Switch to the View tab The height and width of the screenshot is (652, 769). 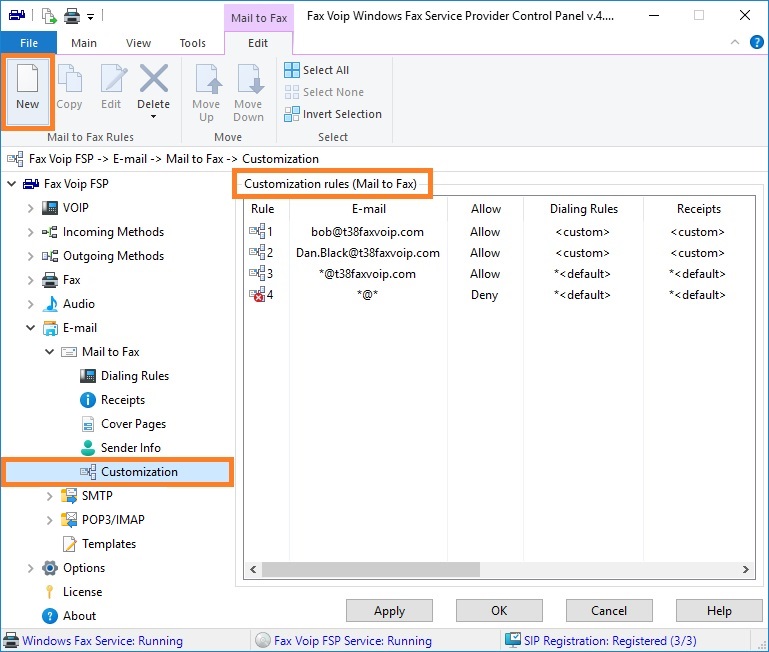pyautogui.click(x=138, y=43)
